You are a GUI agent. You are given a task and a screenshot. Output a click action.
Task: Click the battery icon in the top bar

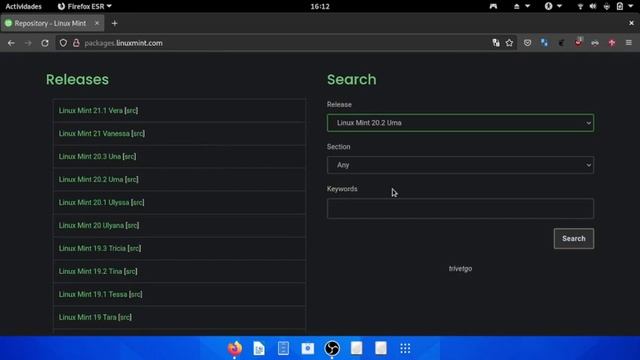click(620, 6)
